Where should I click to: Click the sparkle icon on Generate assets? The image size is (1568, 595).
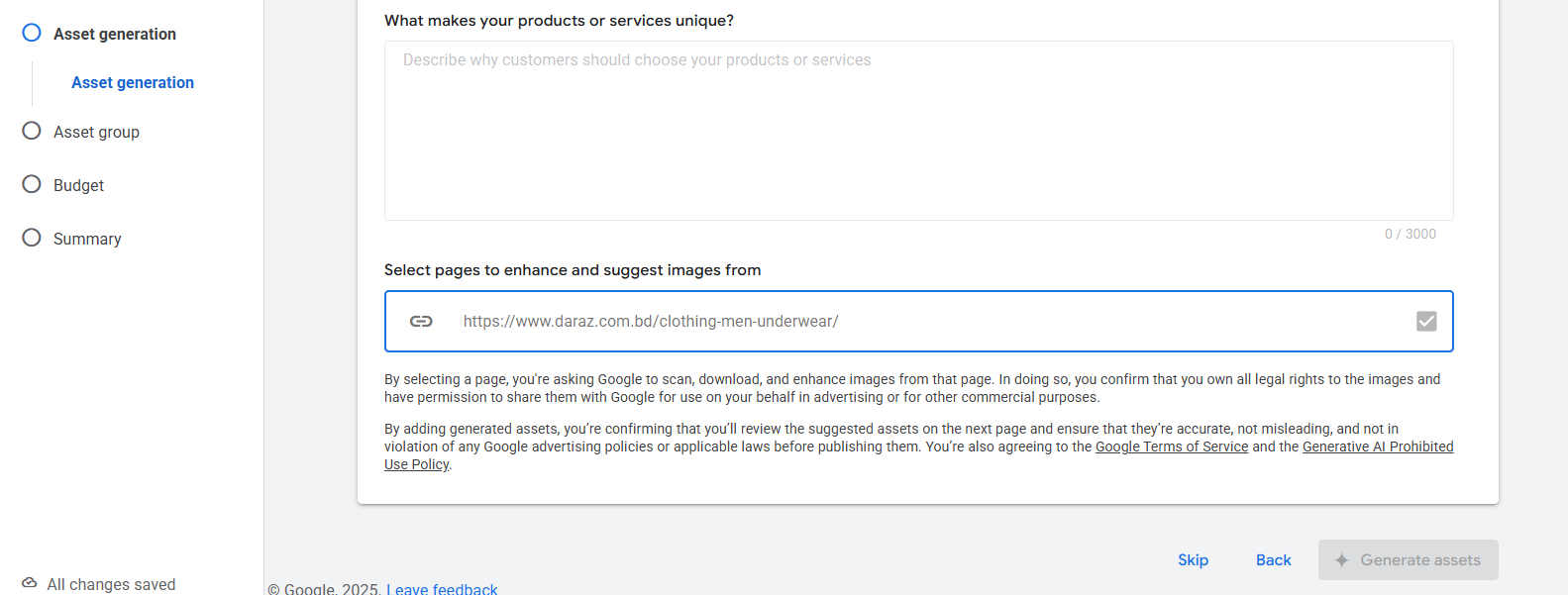pos(1341,560)
